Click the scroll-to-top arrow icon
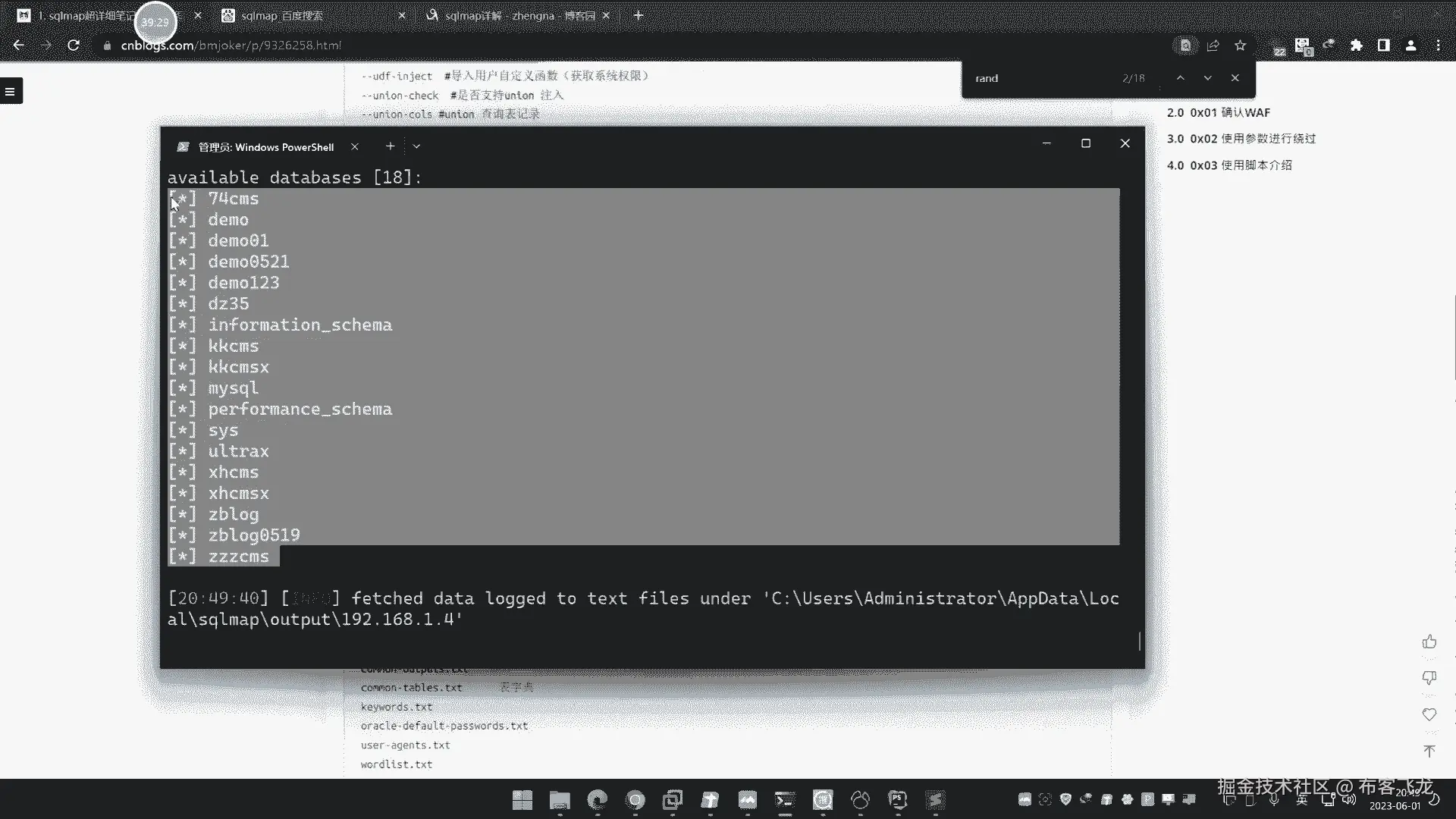Image resolution: width=1456 pixels, height=819 pixels. pyautogui.click(x=1429, y=751)
